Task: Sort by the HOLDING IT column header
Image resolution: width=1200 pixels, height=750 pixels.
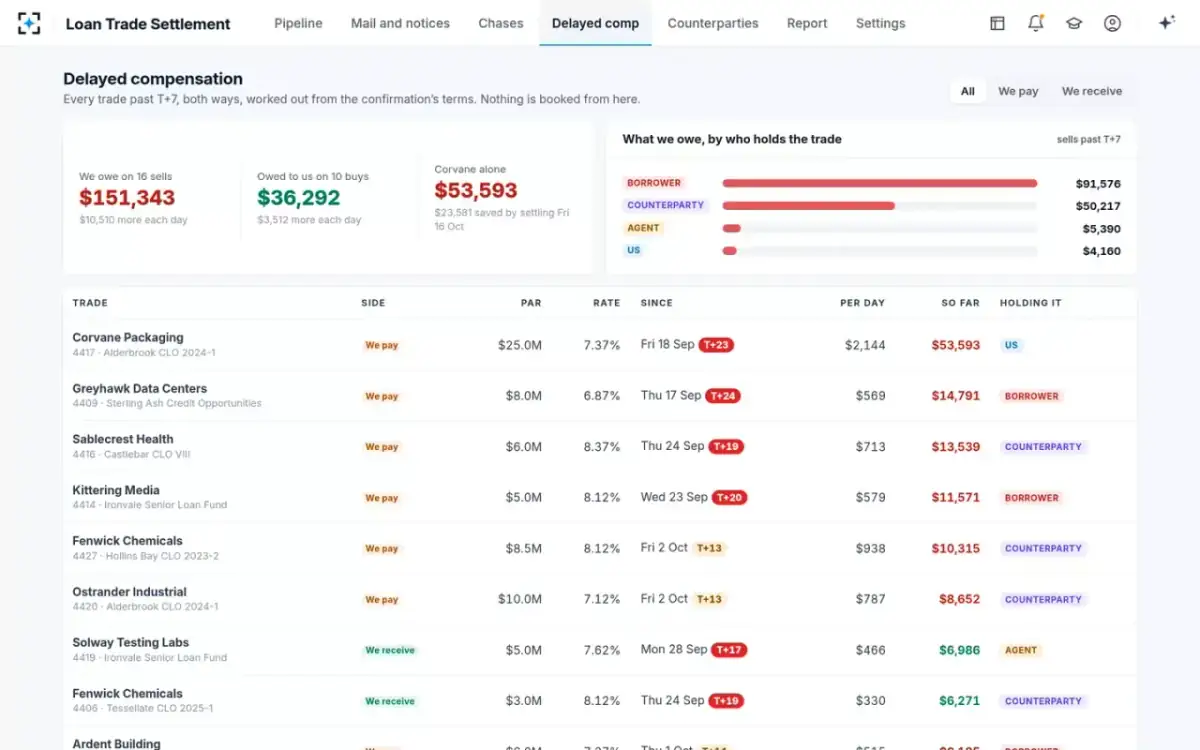Action: click(1031, 303)
